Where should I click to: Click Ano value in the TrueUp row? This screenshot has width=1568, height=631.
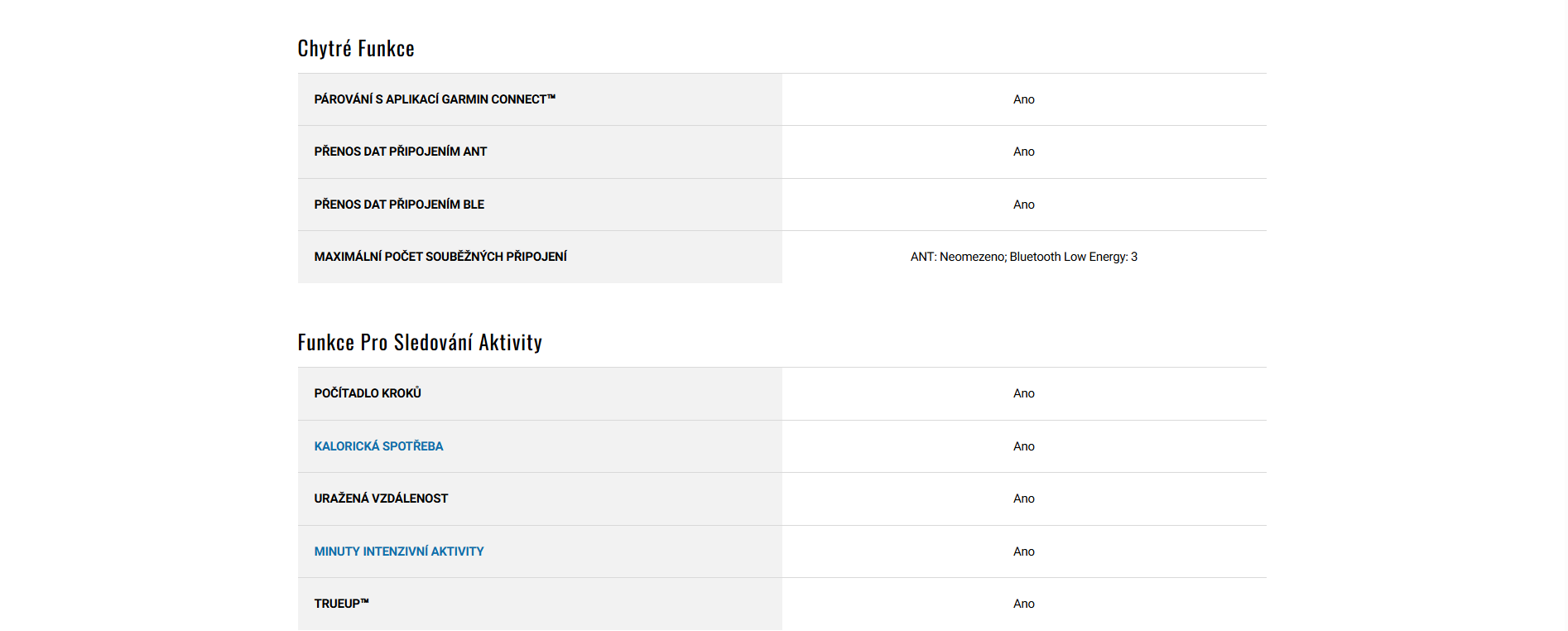point(1023,604)
